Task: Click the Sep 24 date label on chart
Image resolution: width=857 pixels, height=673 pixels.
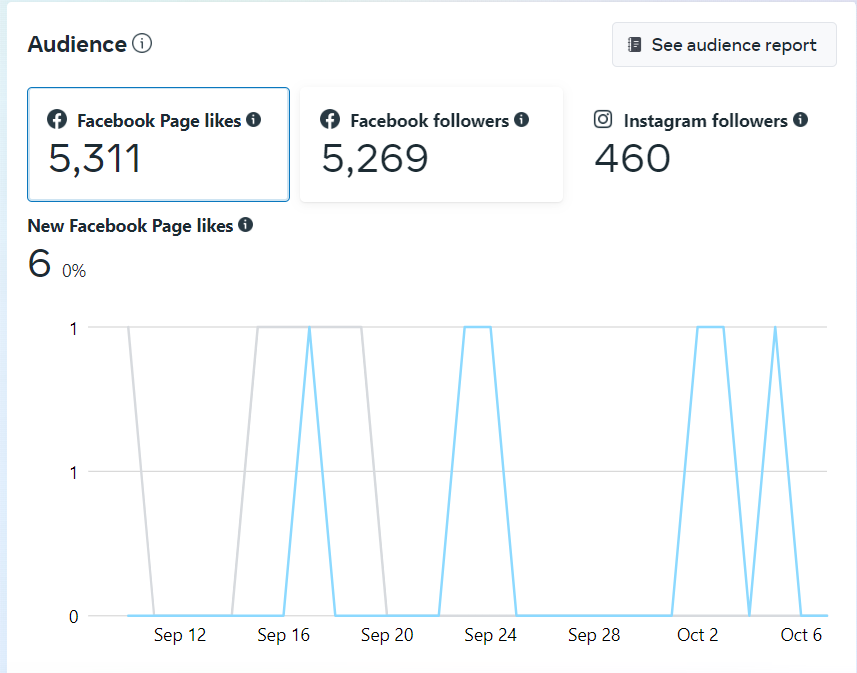Action: [x=491, y=635]
